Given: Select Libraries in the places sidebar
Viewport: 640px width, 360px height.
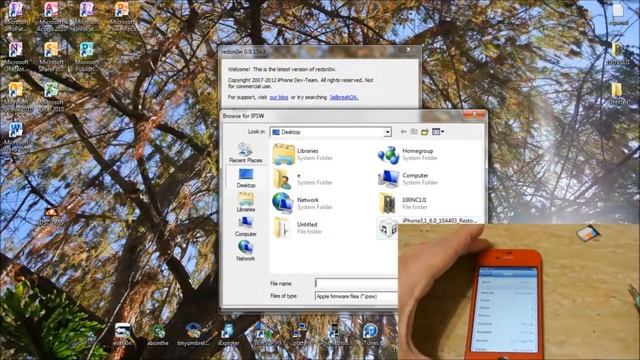Looking at the screenshot, I should click(246, 202).
